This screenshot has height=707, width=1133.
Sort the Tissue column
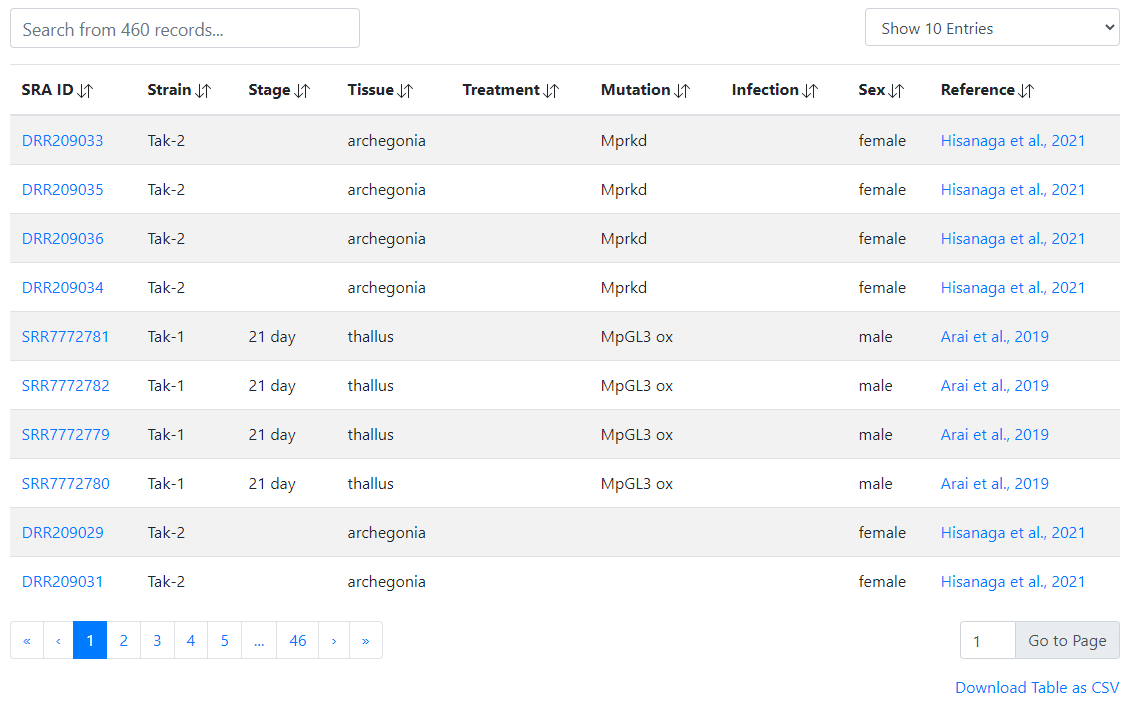coord(405,91)
